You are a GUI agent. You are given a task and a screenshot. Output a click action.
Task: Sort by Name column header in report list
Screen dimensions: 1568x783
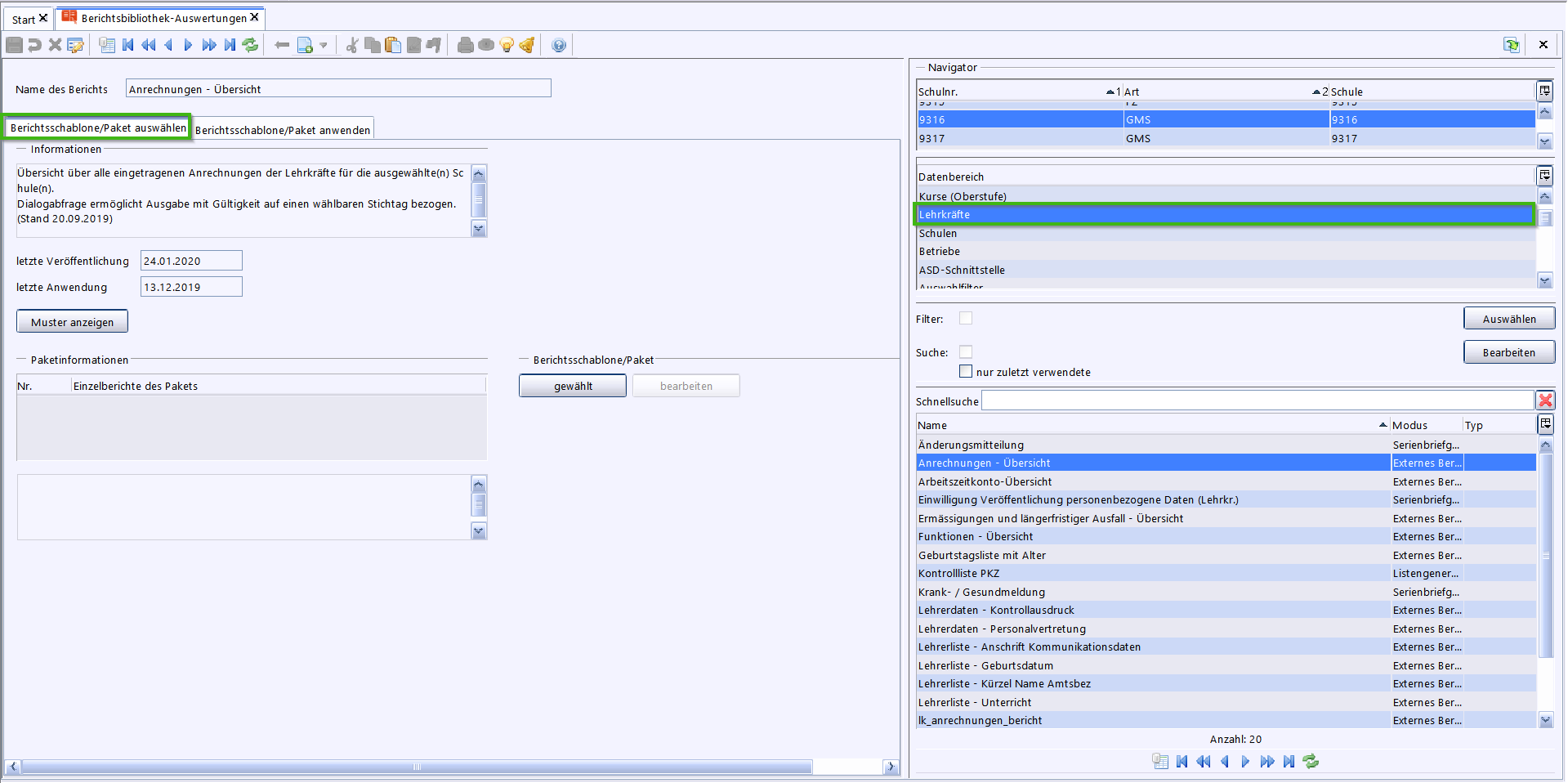(1153, 425)
